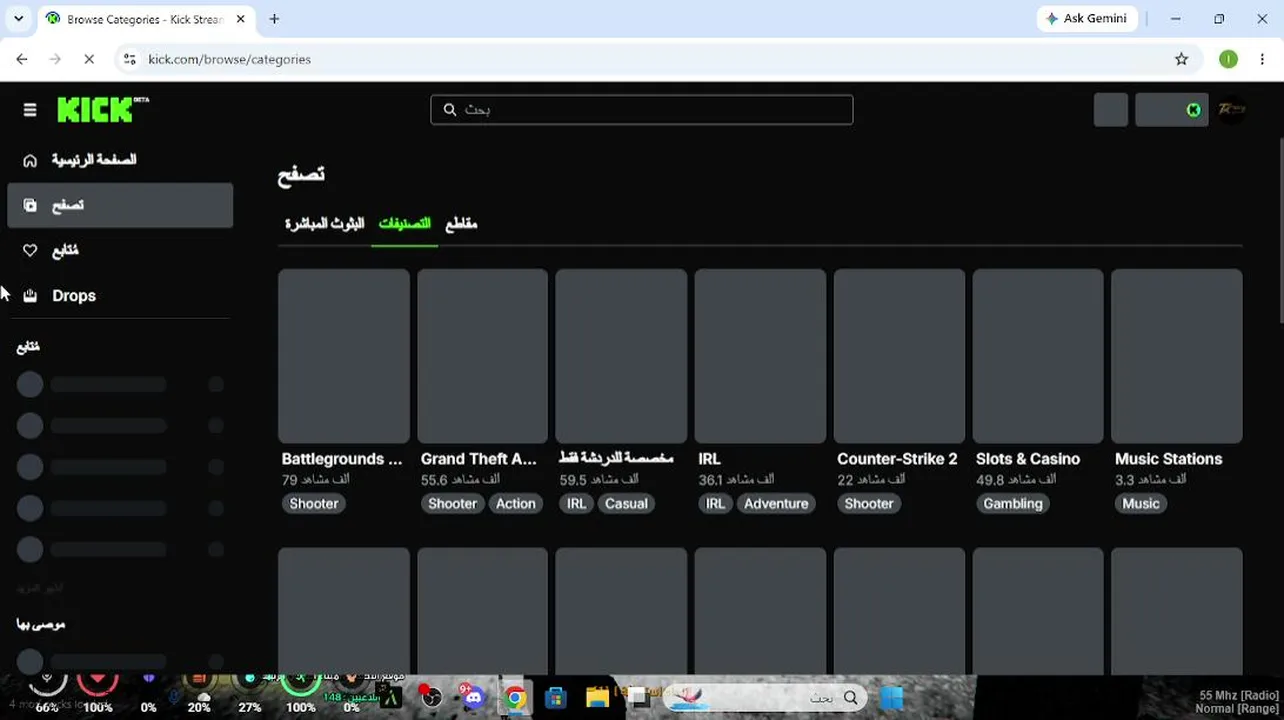
Task: Close the Browse Categories tab
Action: 241,19
